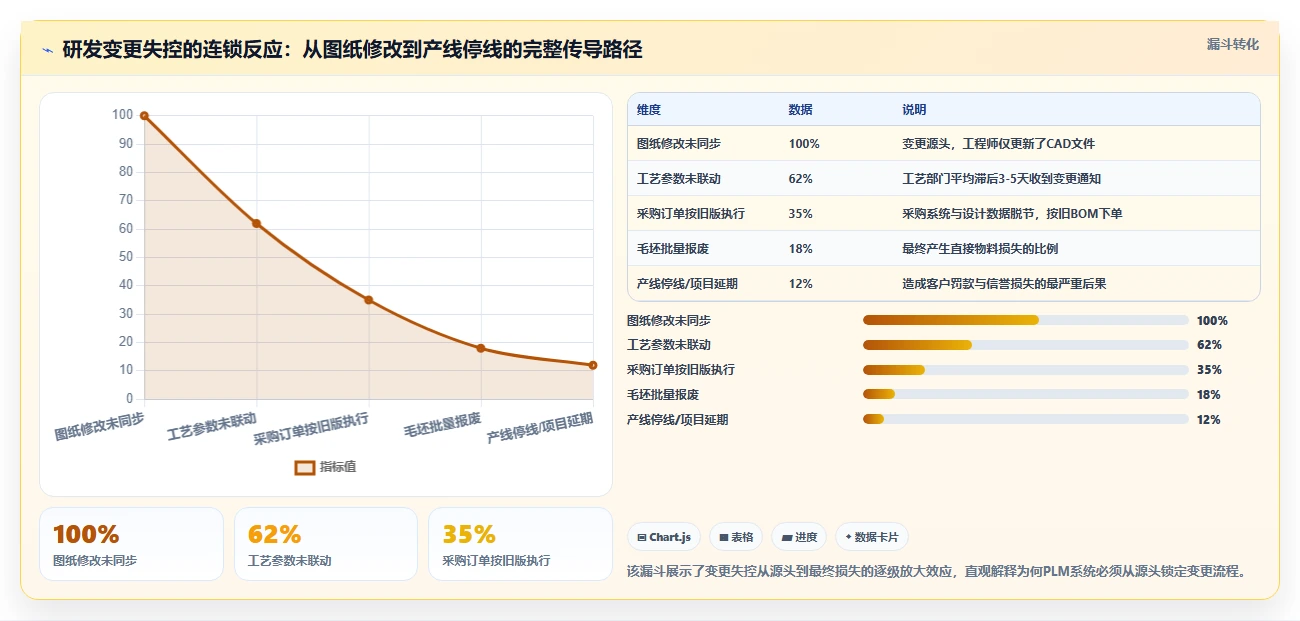Click the x-axis label 工艺参数未联动 in the chart
Screen dimensions: 1300x621
[212, 427]
